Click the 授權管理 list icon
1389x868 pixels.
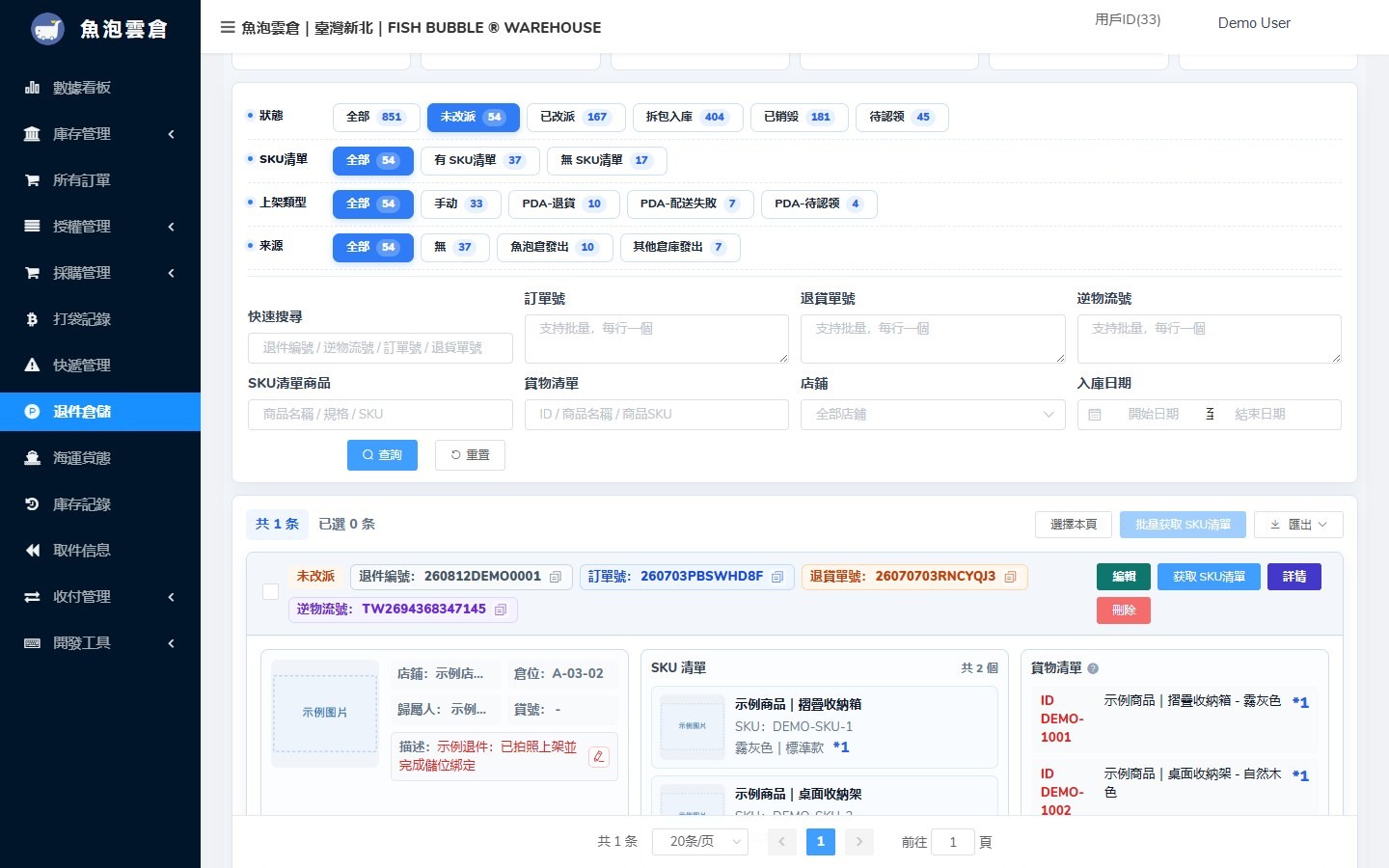[x=32, y=227]
